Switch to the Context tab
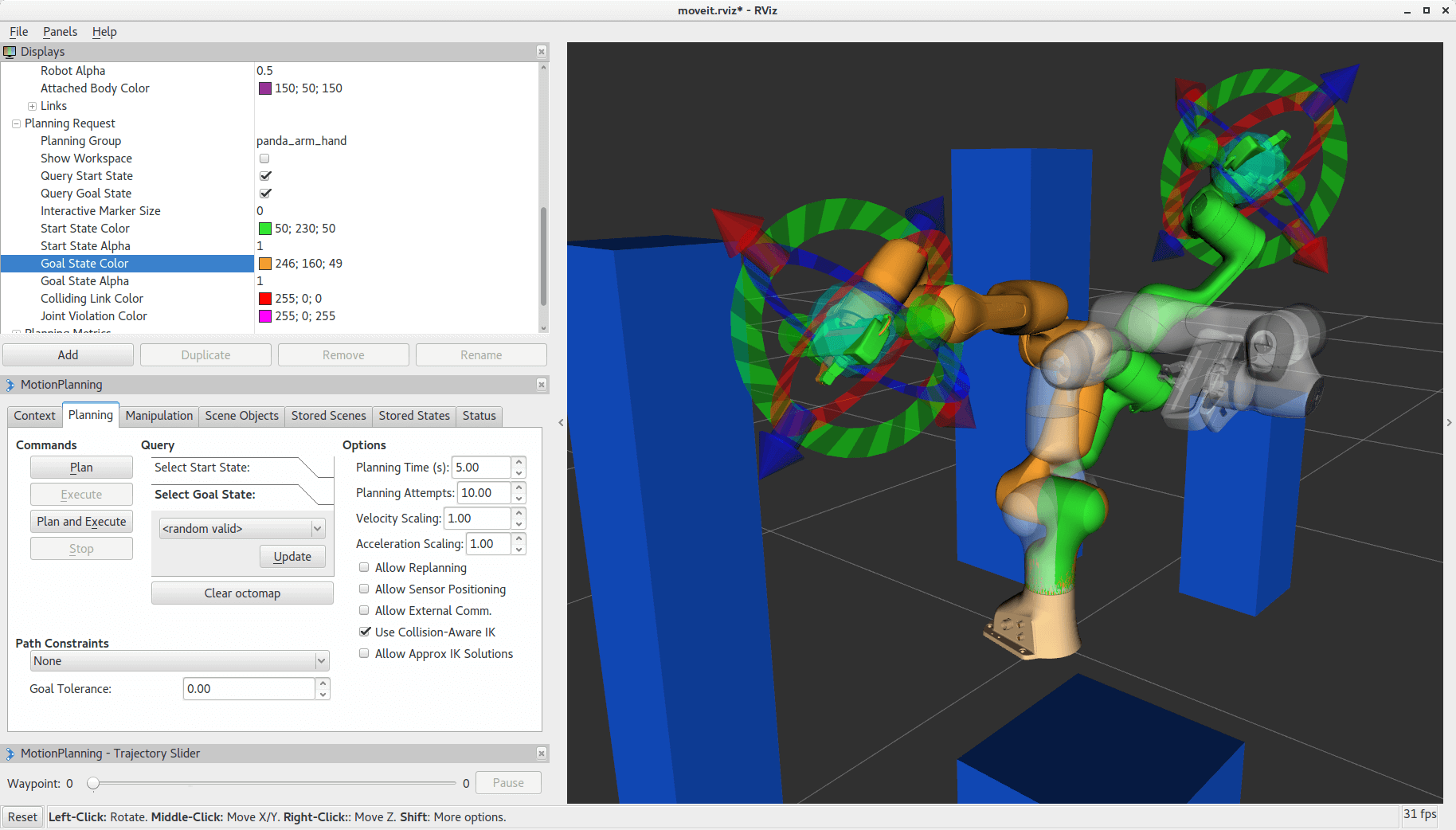Viewport: 1456px width, 830px height. [34, 416]
